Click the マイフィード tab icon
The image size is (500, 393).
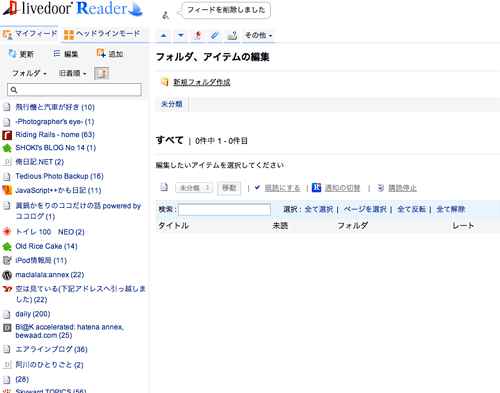point(7,34)
